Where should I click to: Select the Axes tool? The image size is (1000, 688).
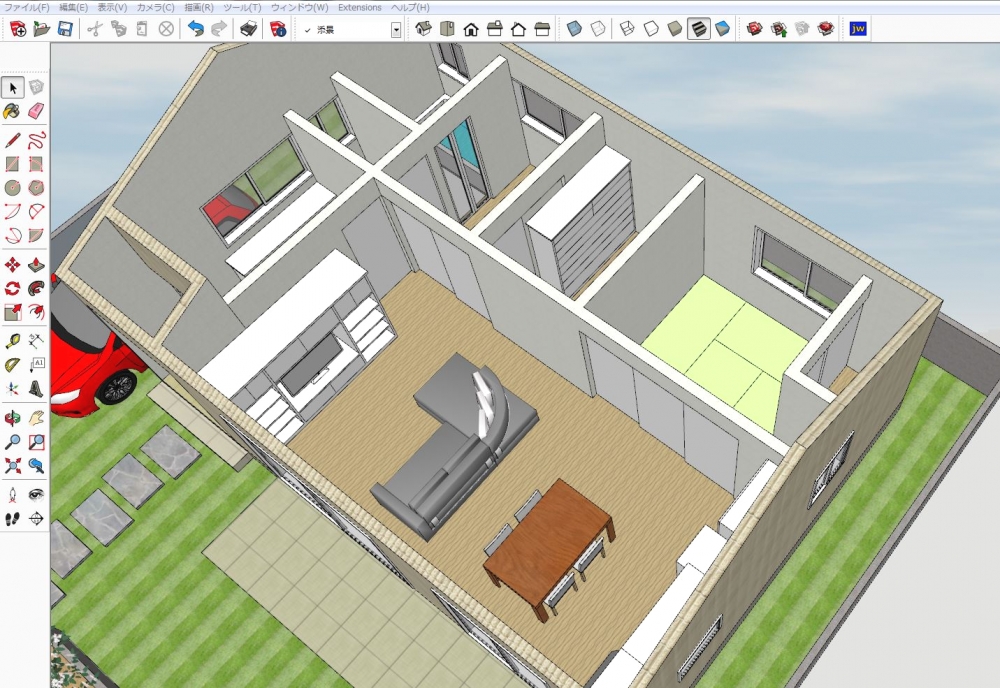[13, 388]
